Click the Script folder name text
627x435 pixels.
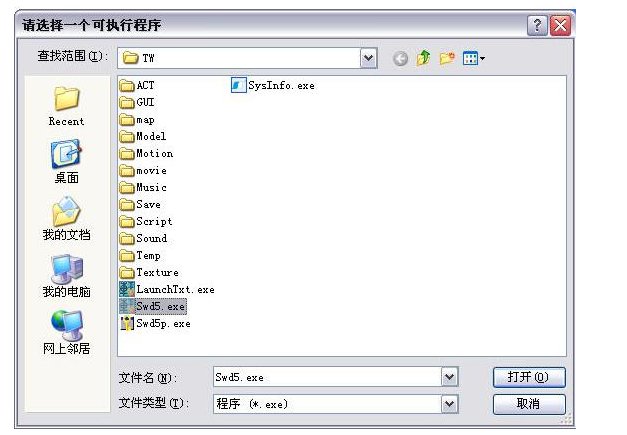tap(154, 221)
